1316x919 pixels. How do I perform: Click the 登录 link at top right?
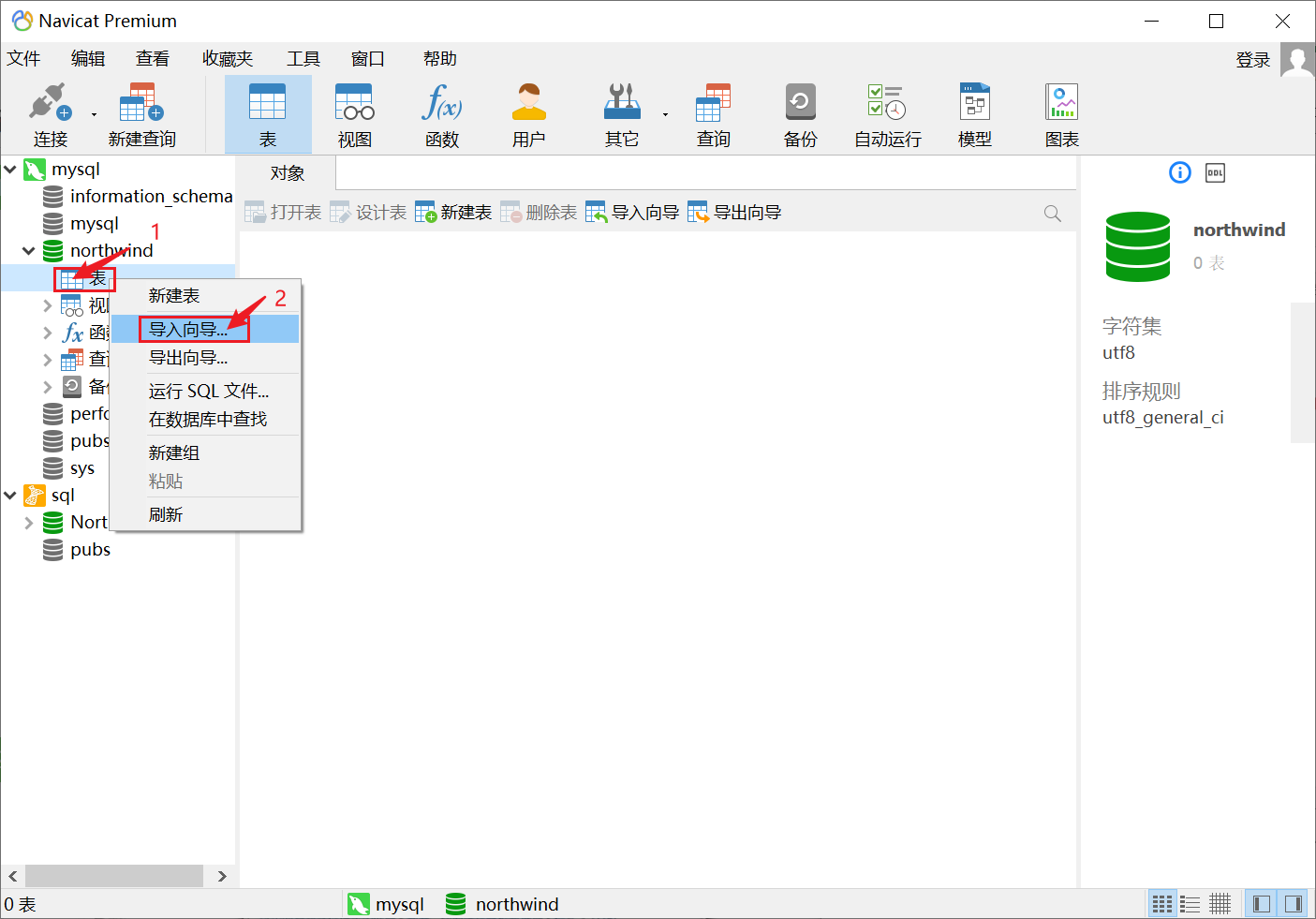point(1252,58)
